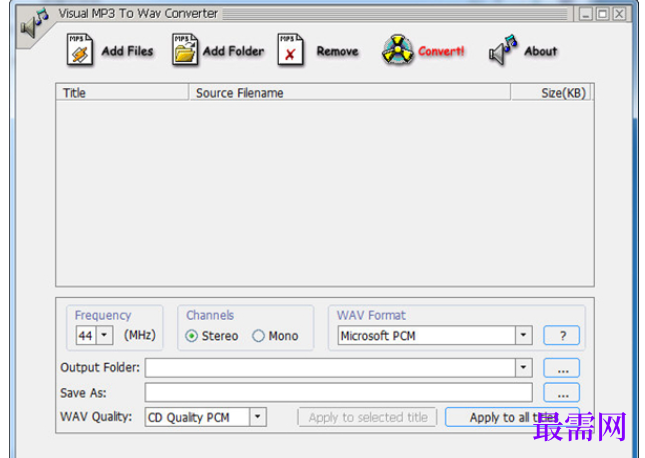Click the app speaker logo in title bar

click(x=35, y=23)
